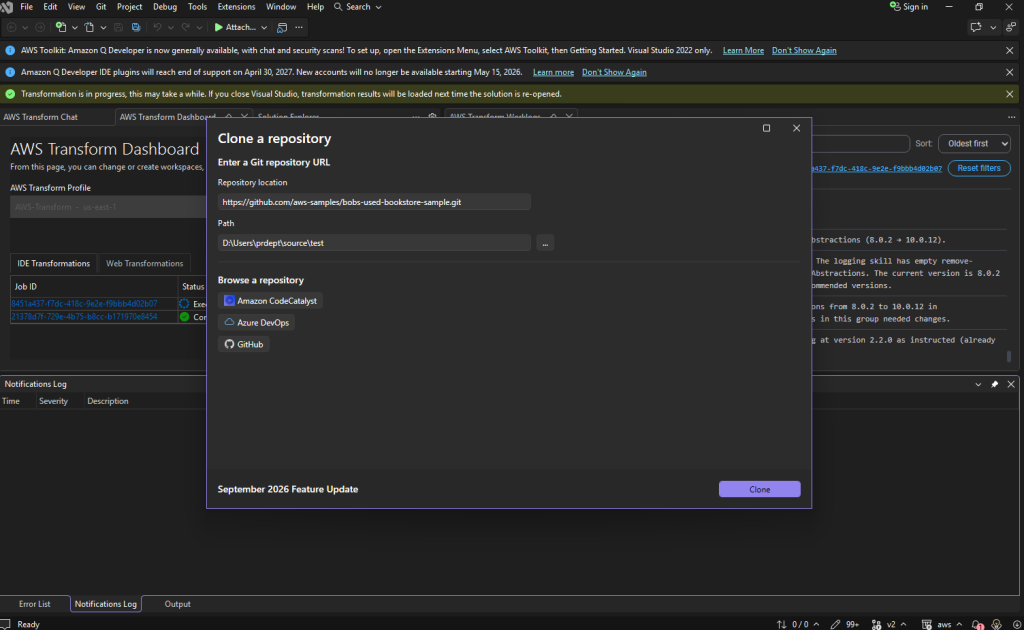Viewport: 1024px width, 630px height.
Task: Click the Search magnifier in menu bar
Action: (x=338, y=7)
